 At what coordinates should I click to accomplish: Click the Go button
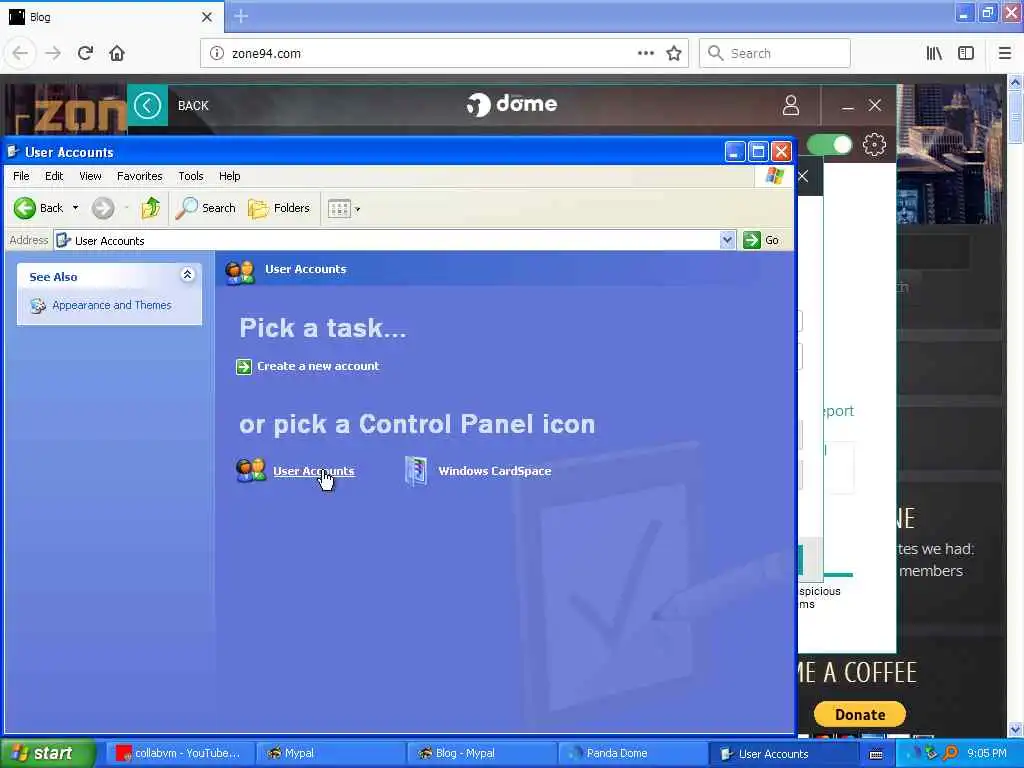[x=761, y=240]
